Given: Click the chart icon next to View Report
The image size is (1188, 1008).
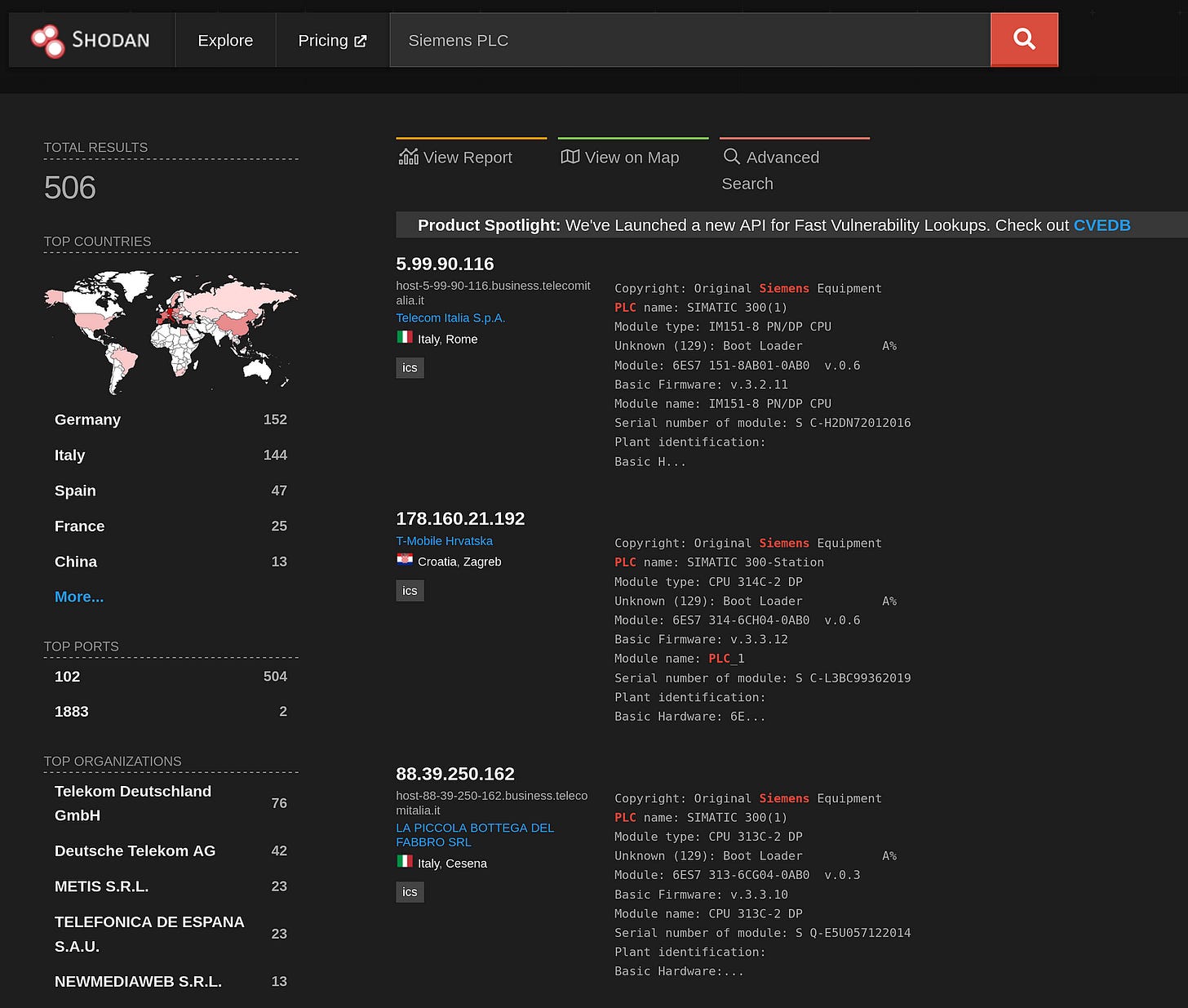Looking at the screenshot, I should 408,157.
